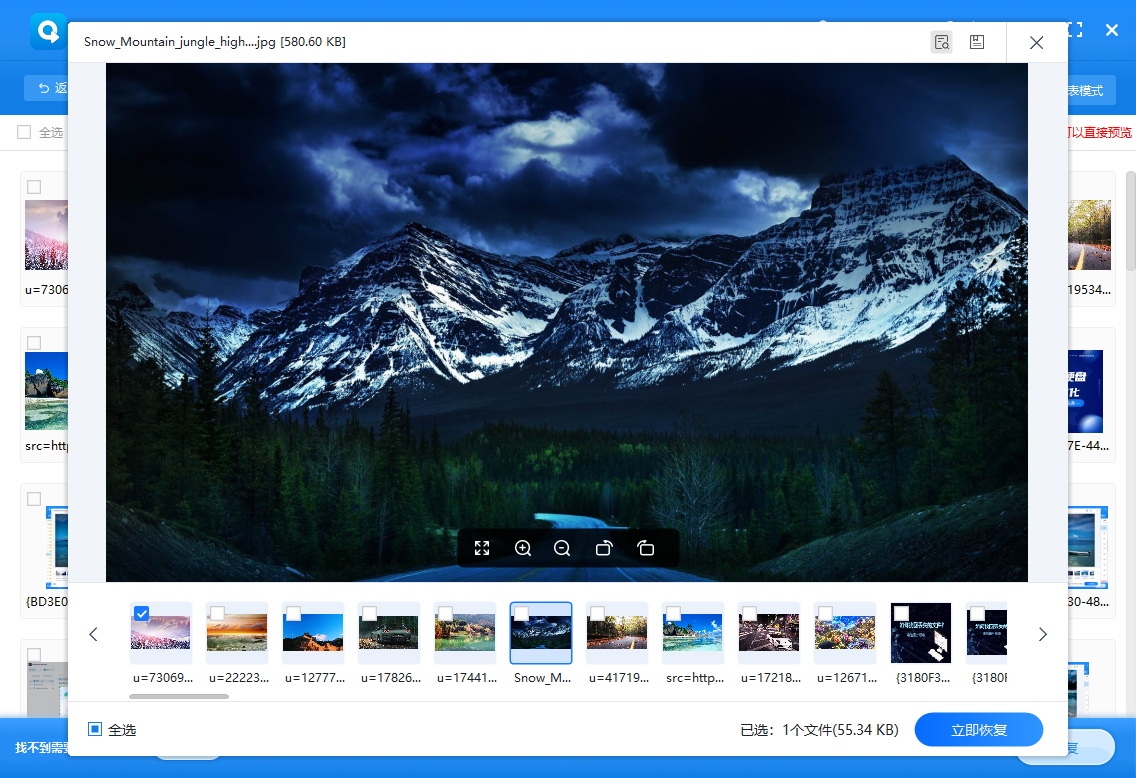
Task: Click the fullscreen expand icon in preview toolbar
Action: pos(482,548)
